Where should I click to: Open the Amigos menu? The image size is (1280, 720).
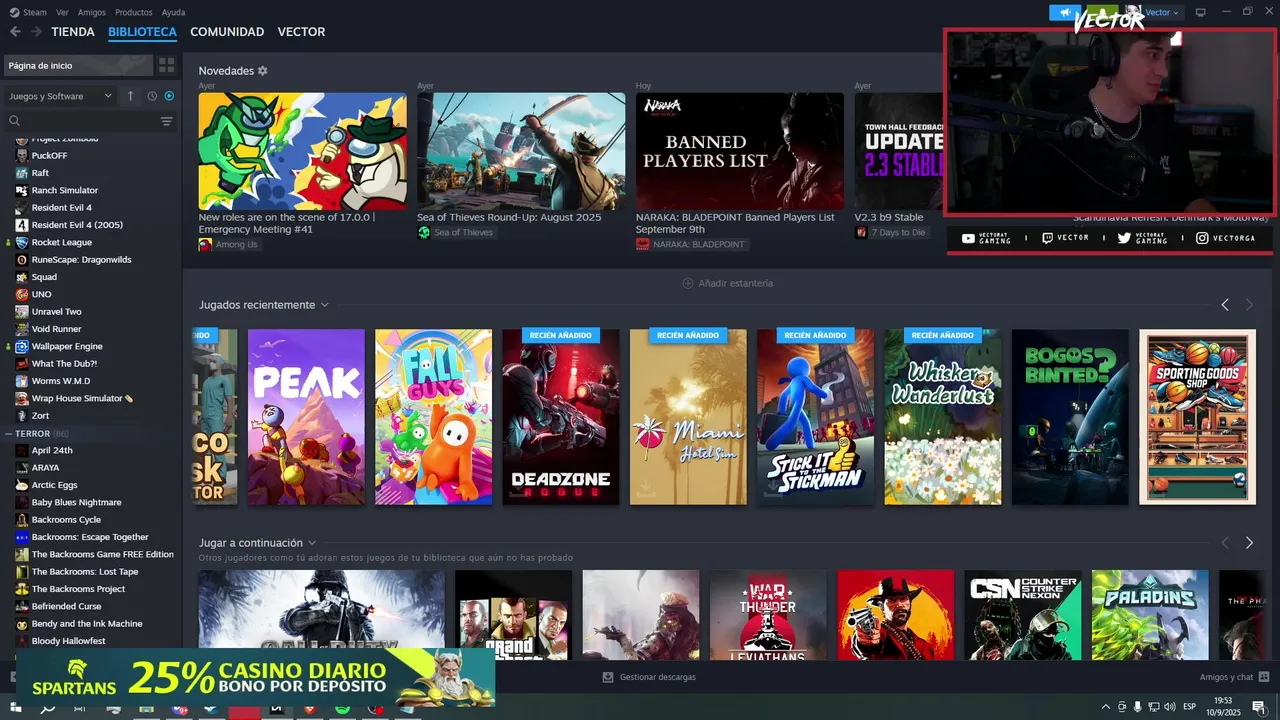tap(92, 12)
